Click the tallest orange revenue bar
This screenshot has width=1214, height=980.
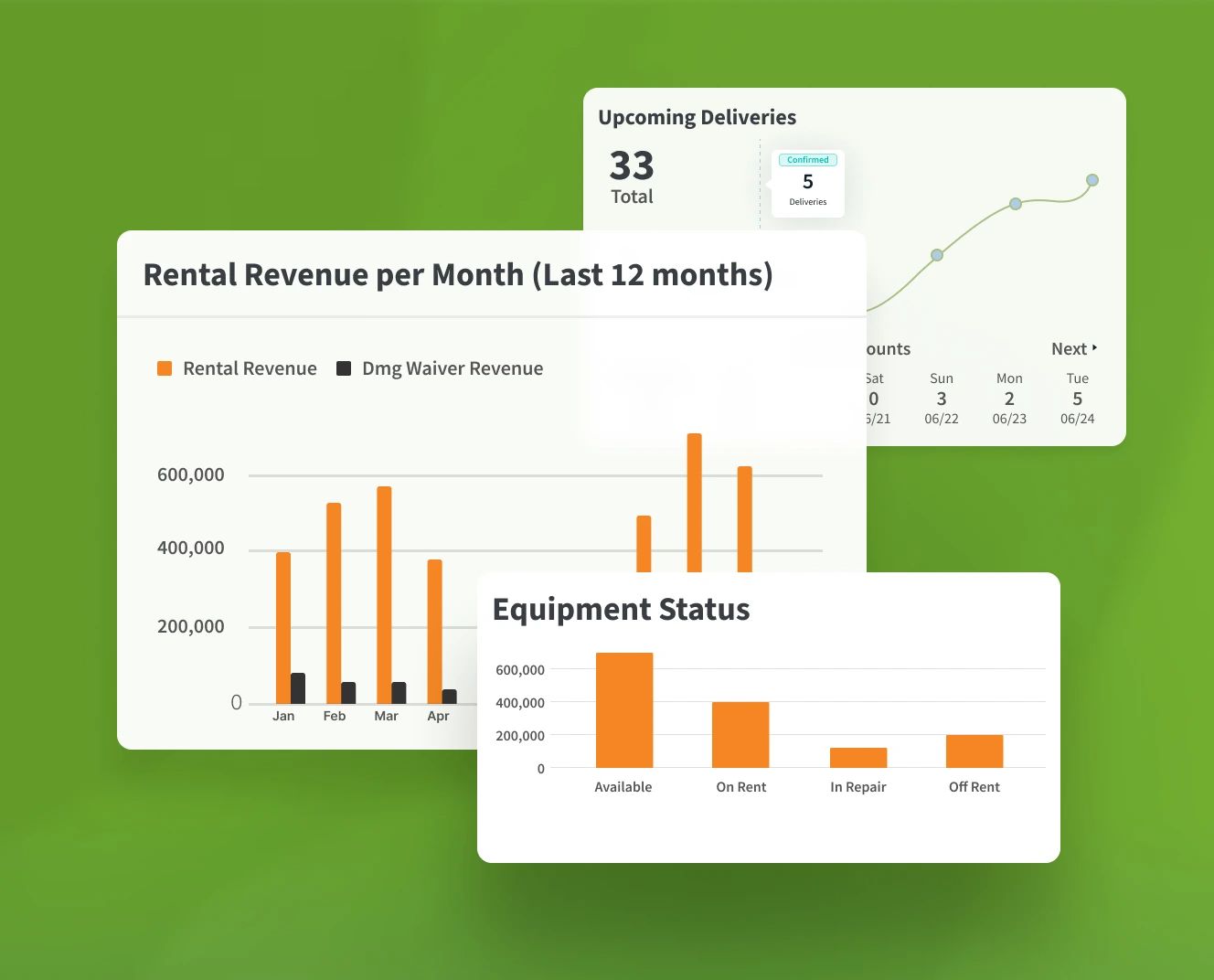pyautogui.click(x=695, y=503)
